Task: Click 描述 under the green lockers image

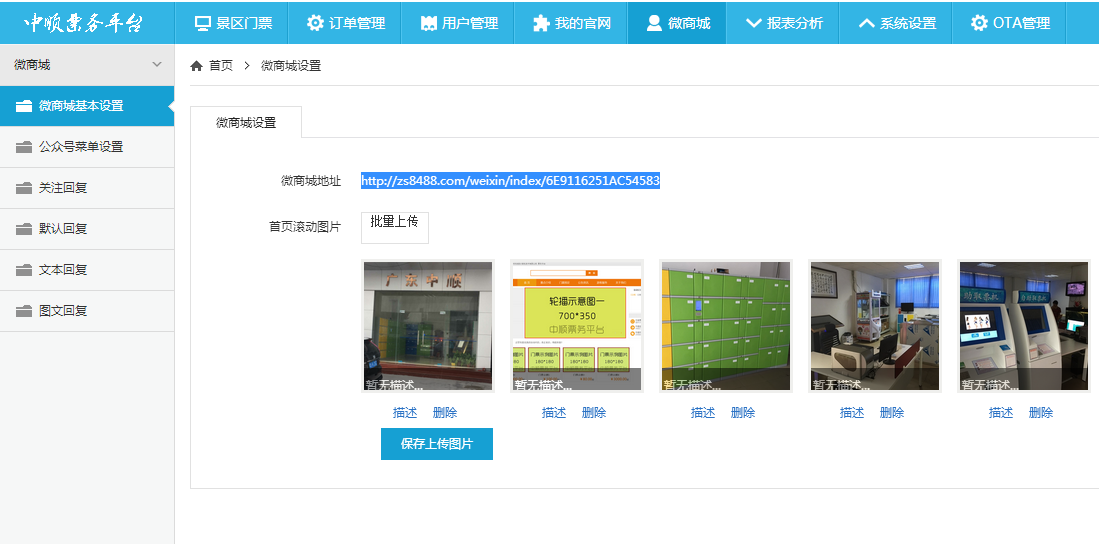Action: coord(703,413)
